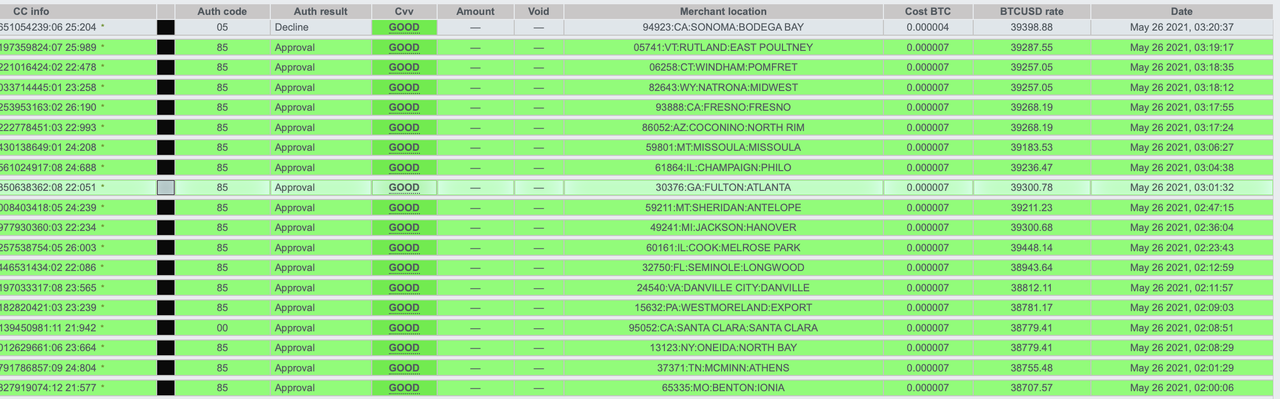
Task: Select auth code 00 in Santa Clara row
Action: coord(222,327)
